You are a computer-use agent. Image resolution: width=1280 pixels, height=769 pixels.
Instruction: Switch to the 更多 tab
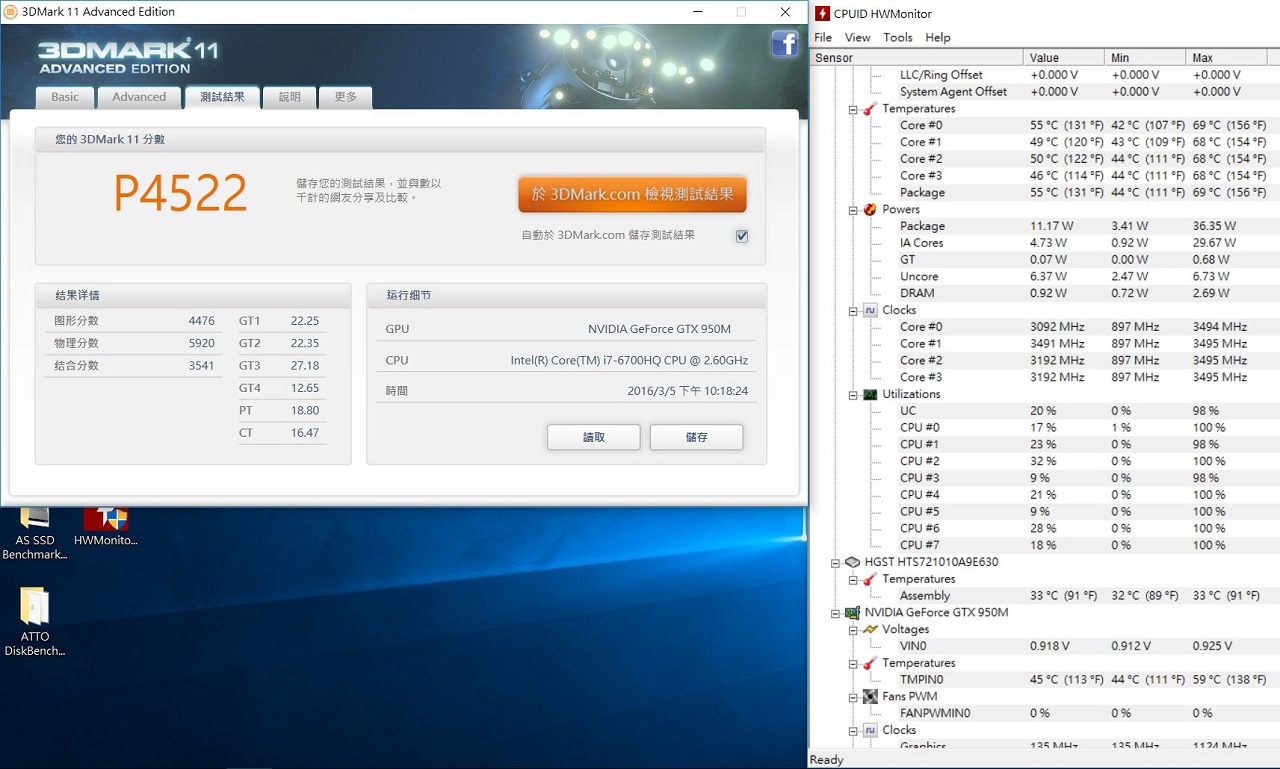click(346, 97)
